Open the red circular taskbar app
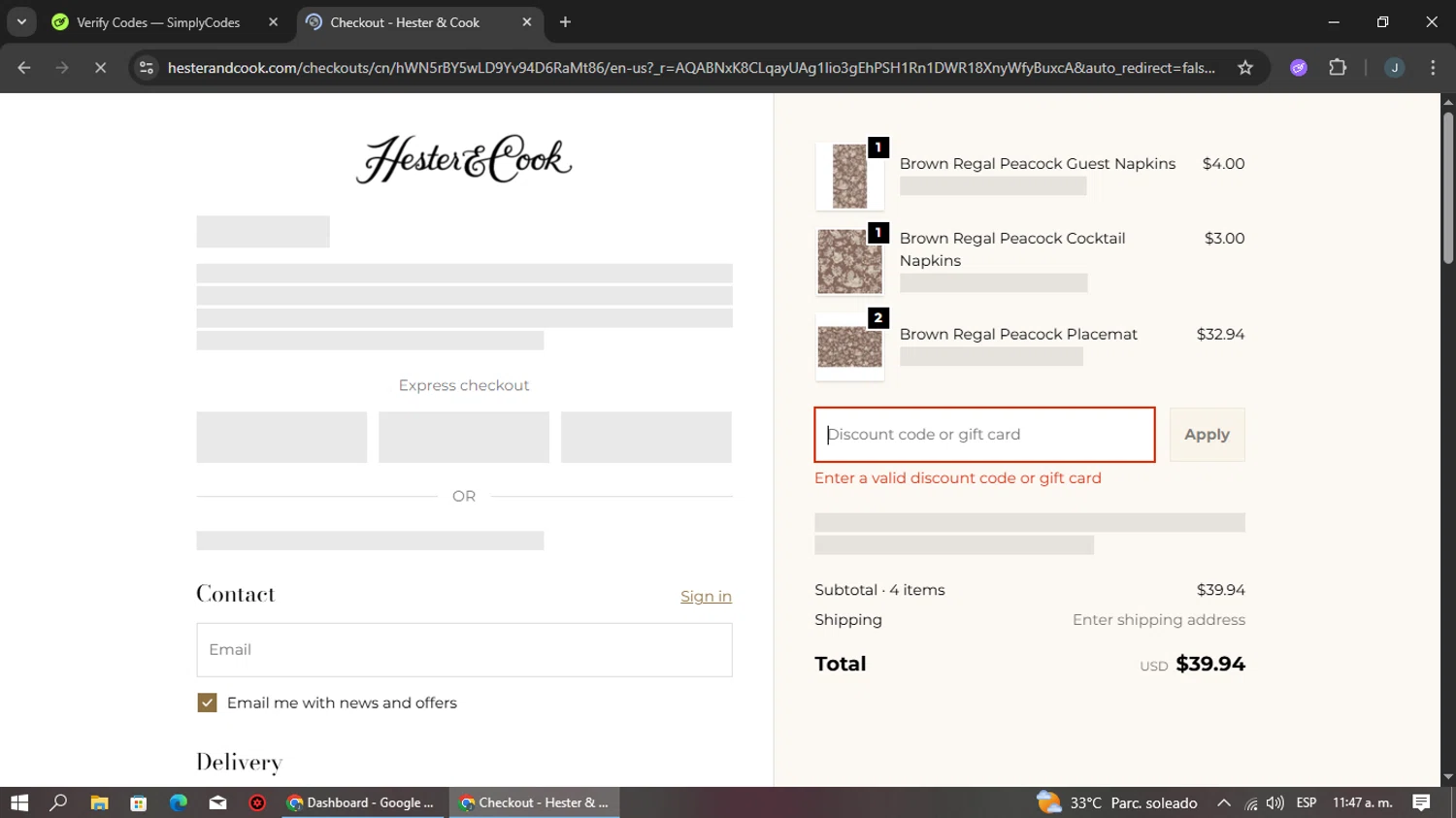Viewport: 1456px width, 818px height. click(x=257, y=802)
